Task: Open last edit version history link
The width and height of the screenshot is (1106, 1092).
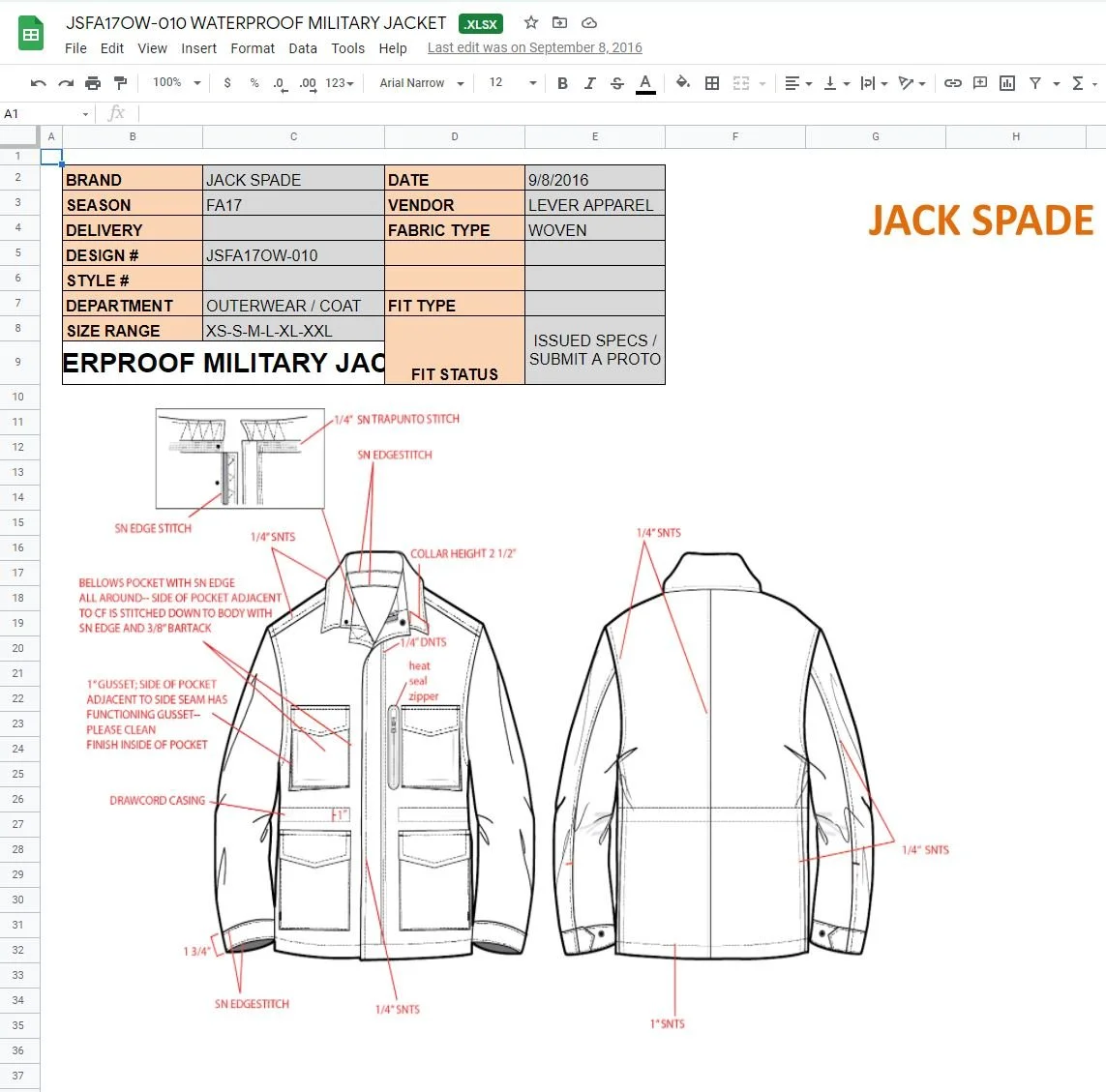Action: coord(535,47)
